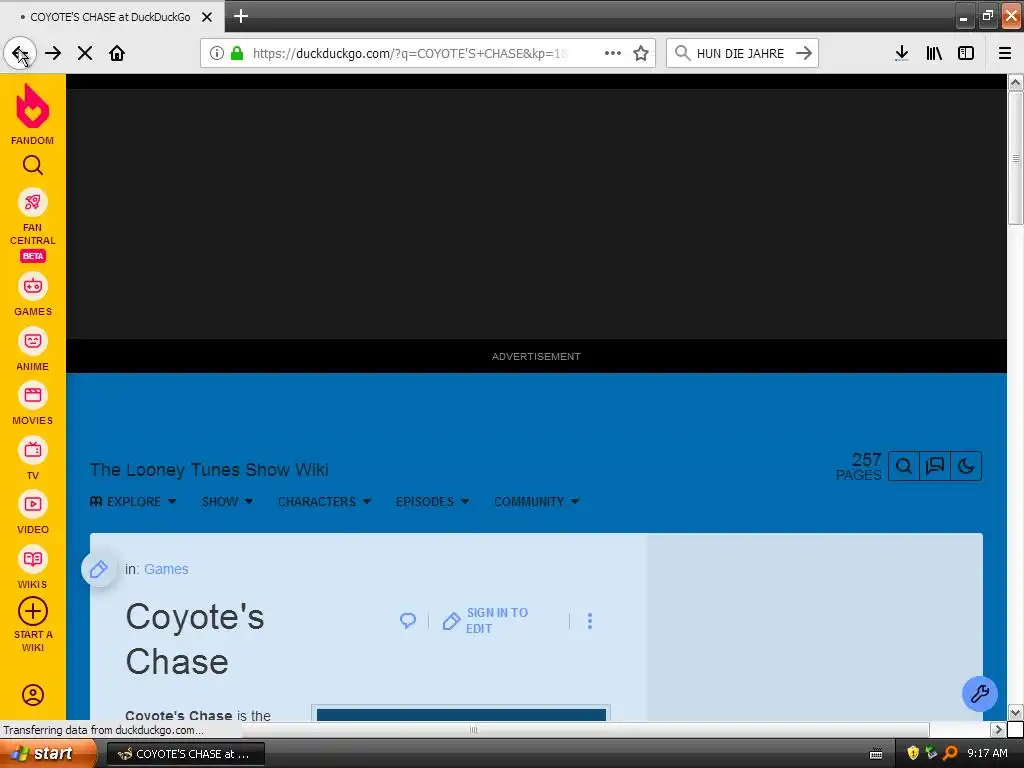Open the browser home page icon
This screenshot has height=768, width=1024.
point(117,53)
